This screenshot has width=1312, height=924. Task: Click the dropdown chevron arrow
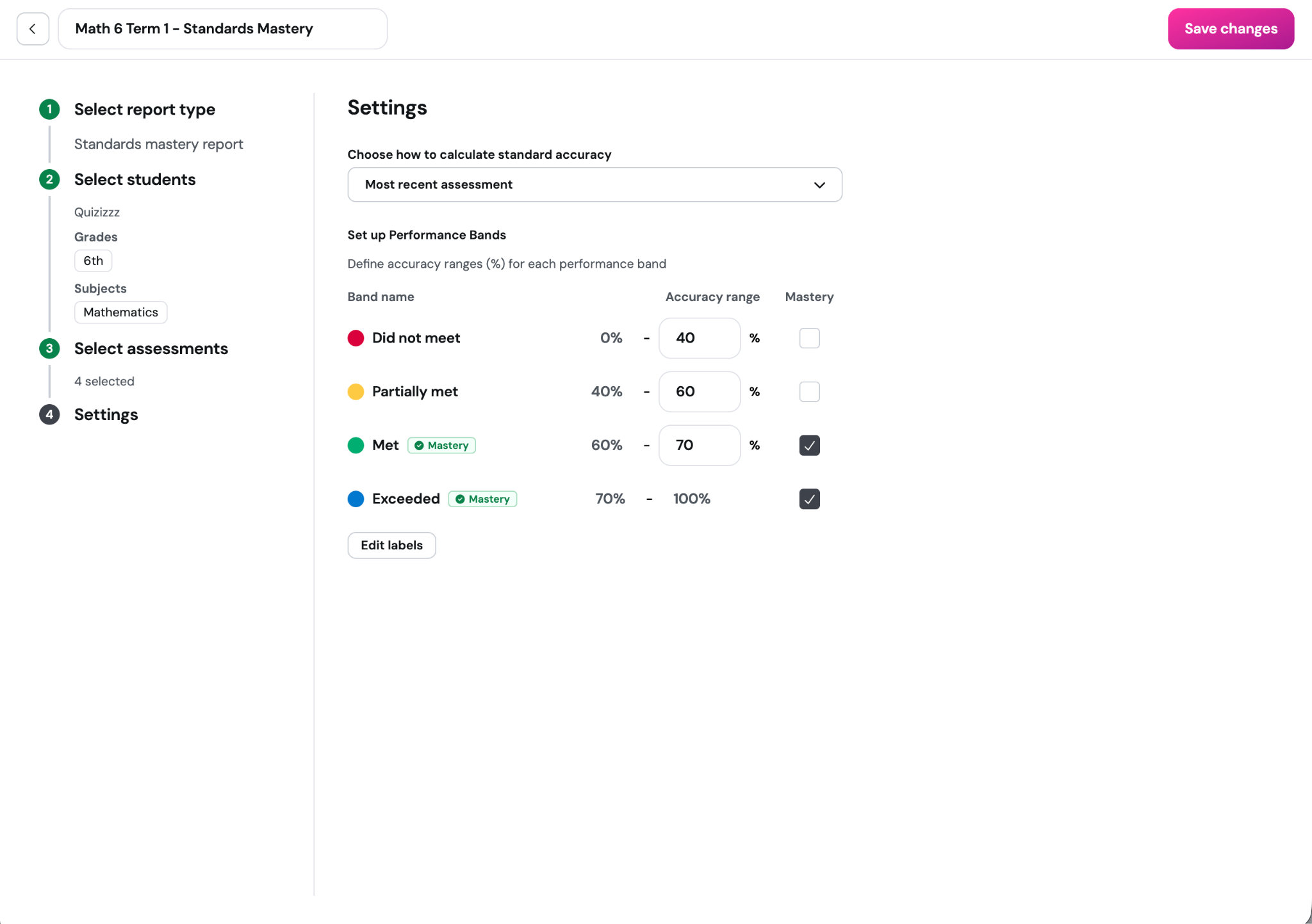click(819, 185)
